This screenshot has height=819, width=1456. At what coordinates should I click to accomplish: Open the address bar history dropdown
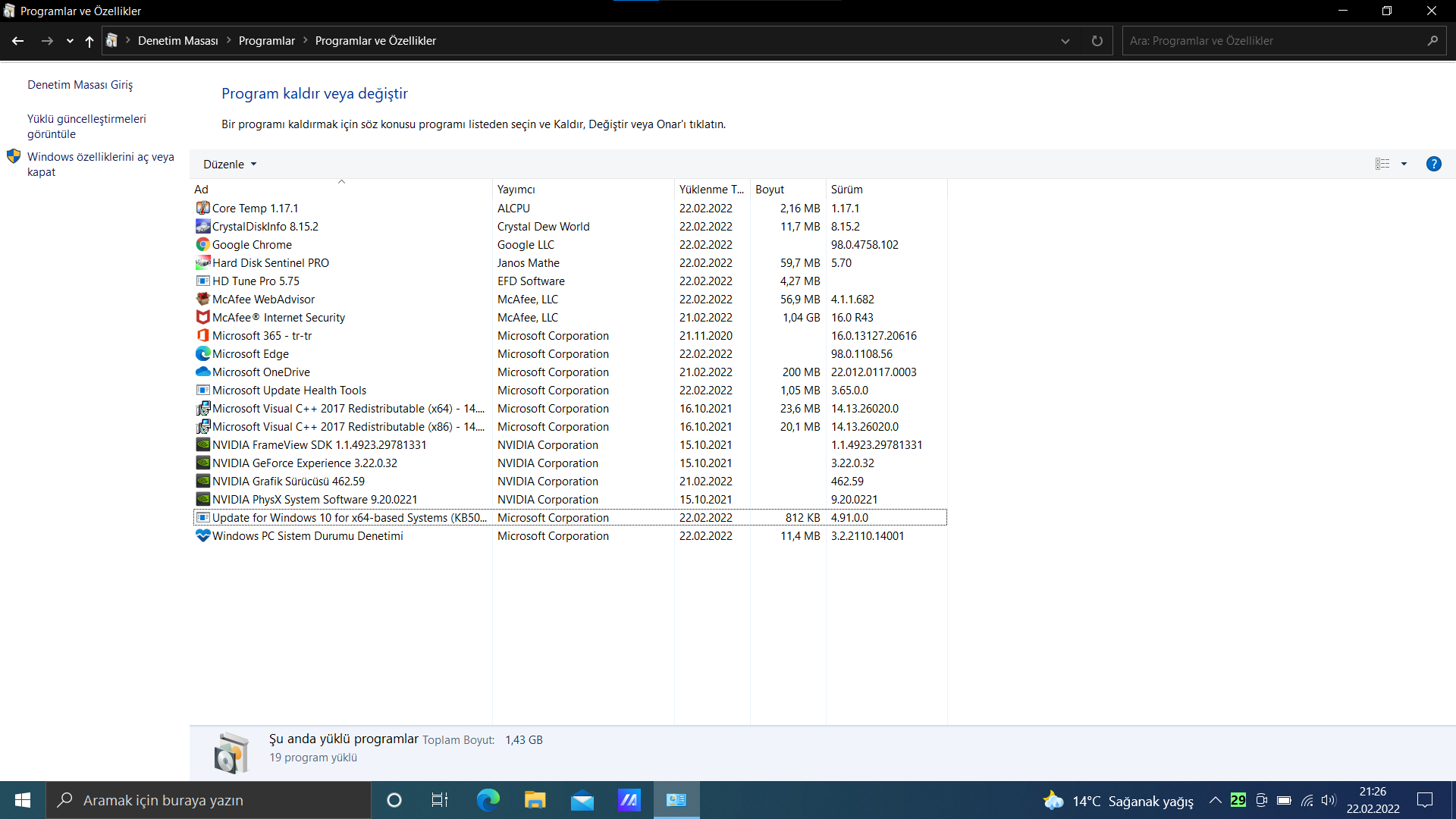pyautogui.click(x=1065, y=41)
